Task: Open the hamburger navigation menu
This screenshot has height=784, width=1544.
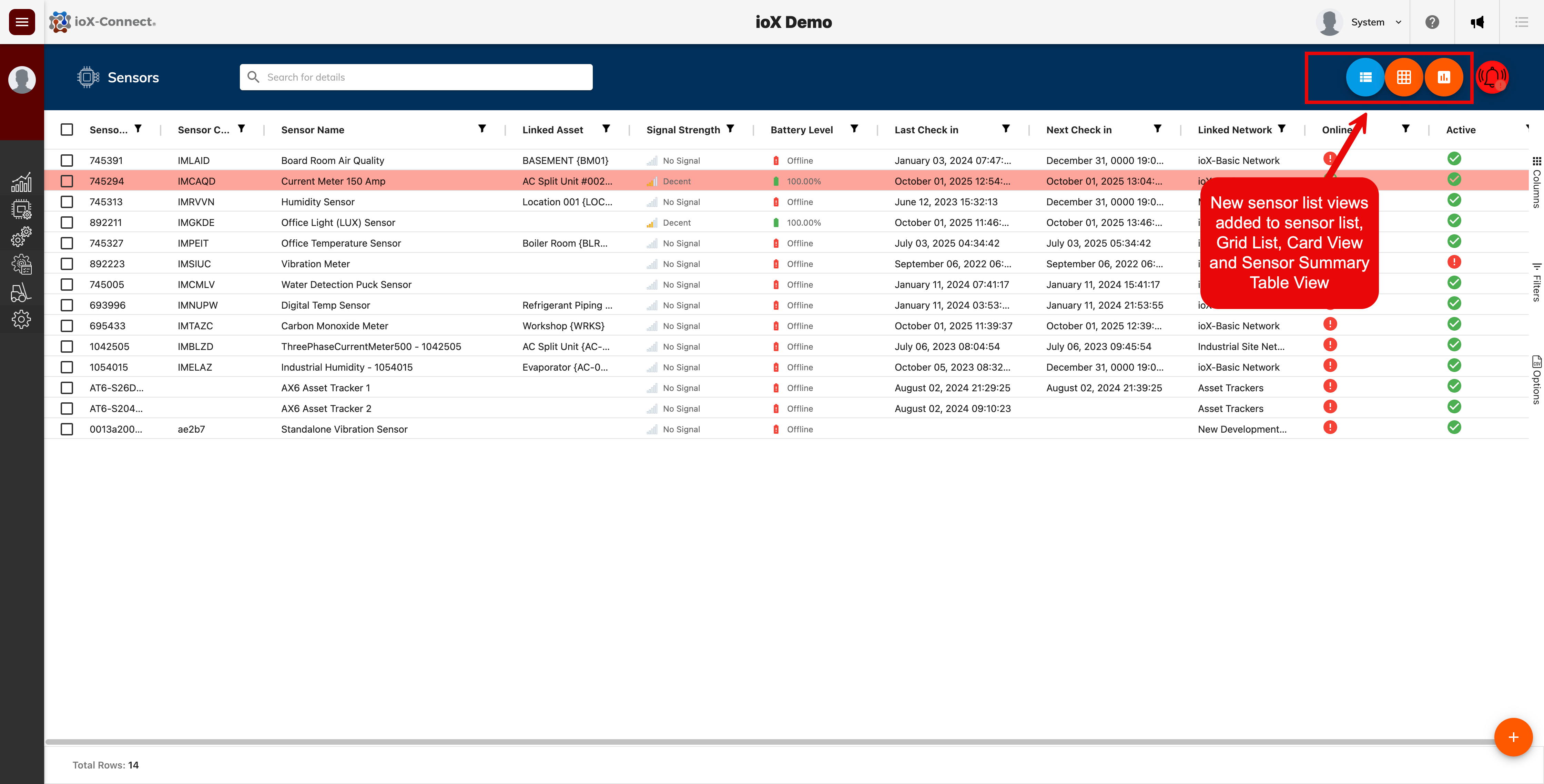Action: pos(22,22)
